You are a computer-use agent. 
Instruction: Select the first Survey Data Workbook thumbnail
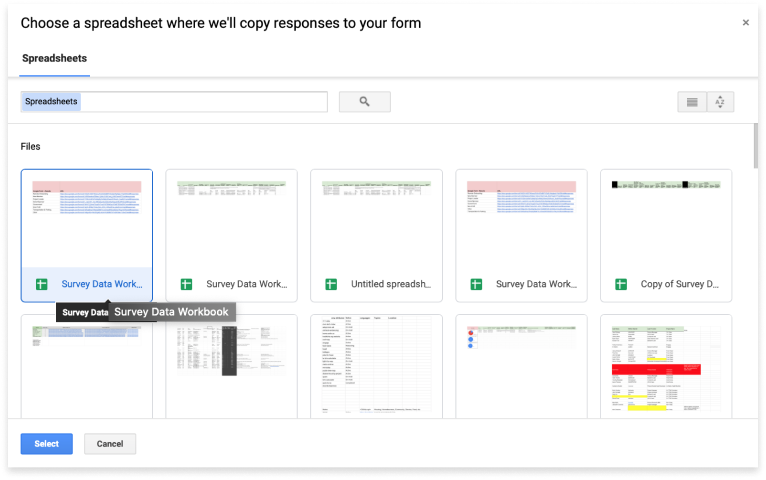tap(87, 220)
